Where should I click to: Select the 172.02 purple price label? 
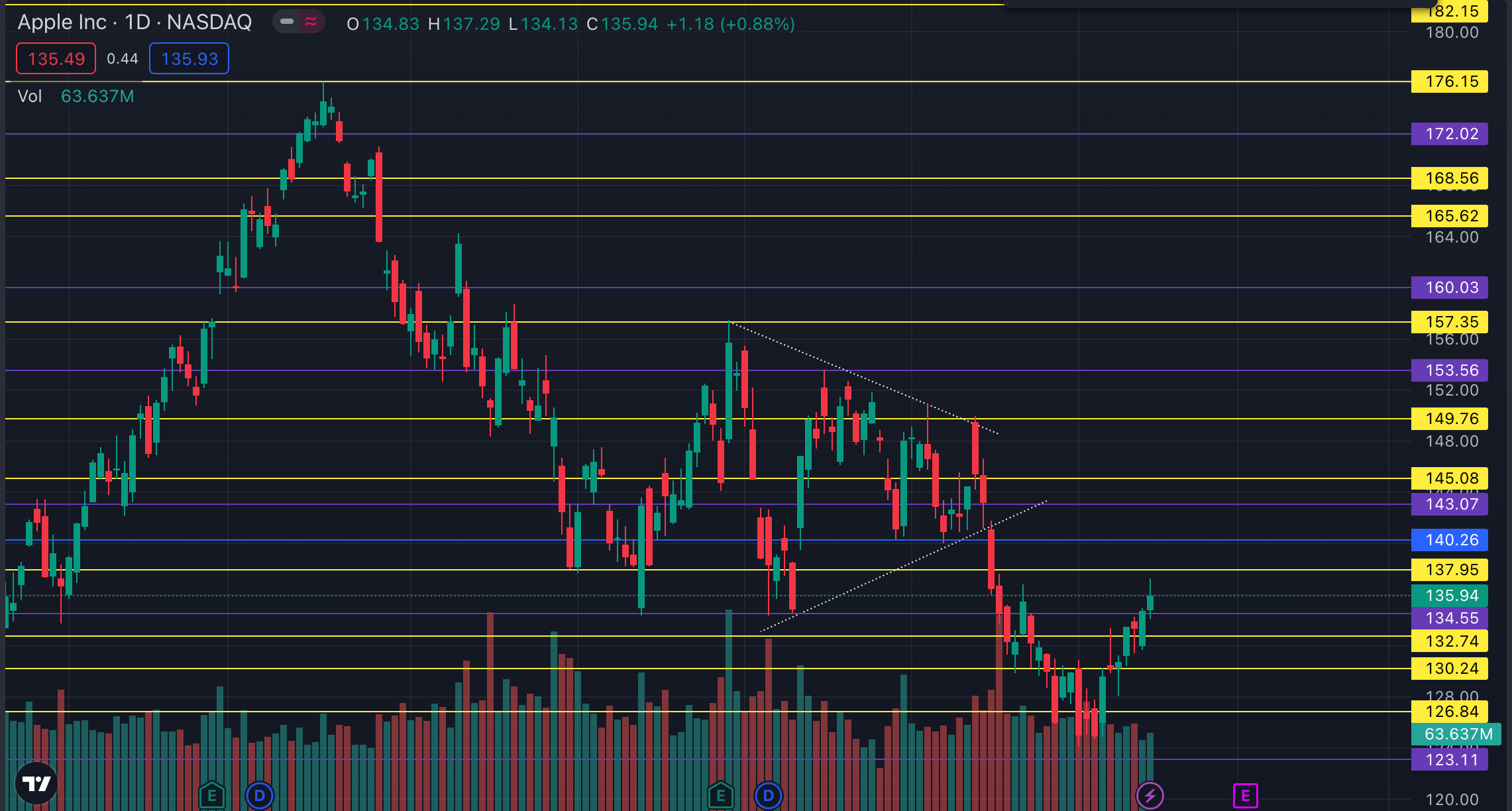[1450, 134]
